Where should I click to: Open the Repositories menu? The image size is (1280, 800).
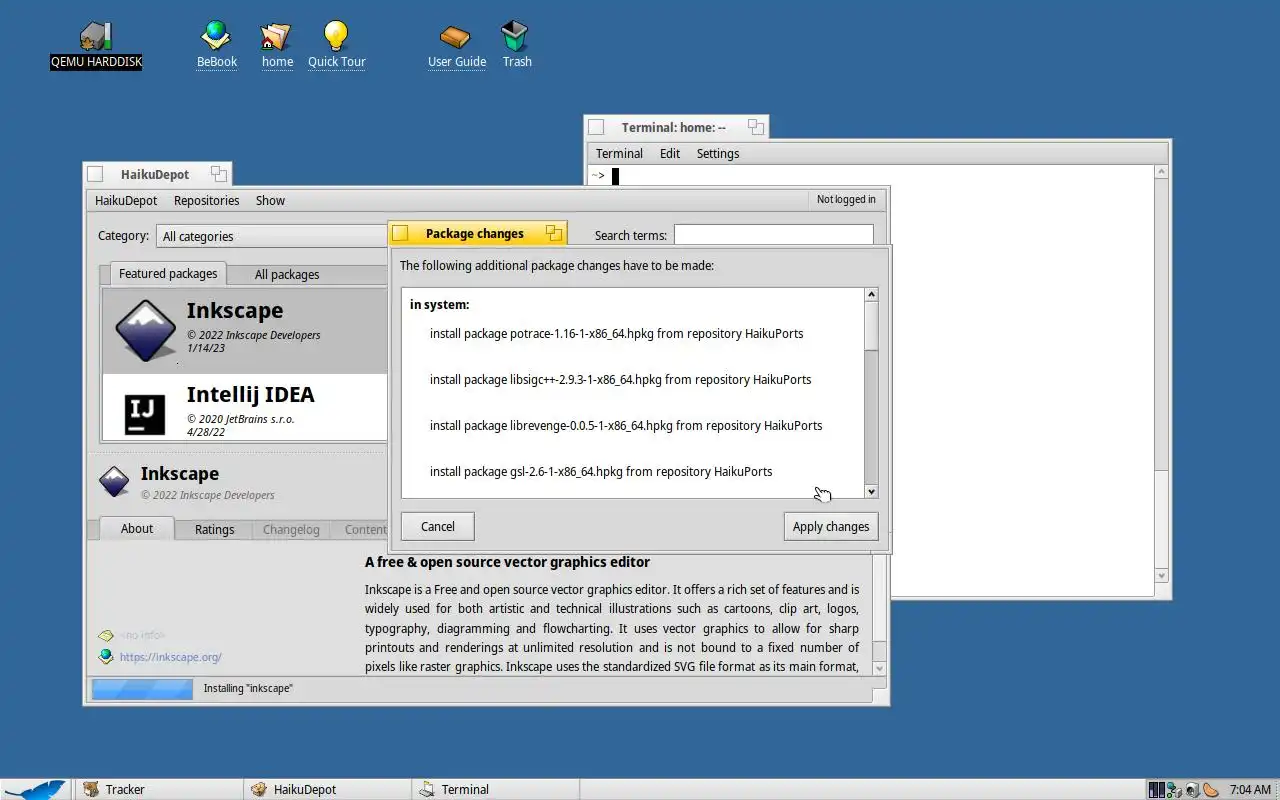pos(206,200)
